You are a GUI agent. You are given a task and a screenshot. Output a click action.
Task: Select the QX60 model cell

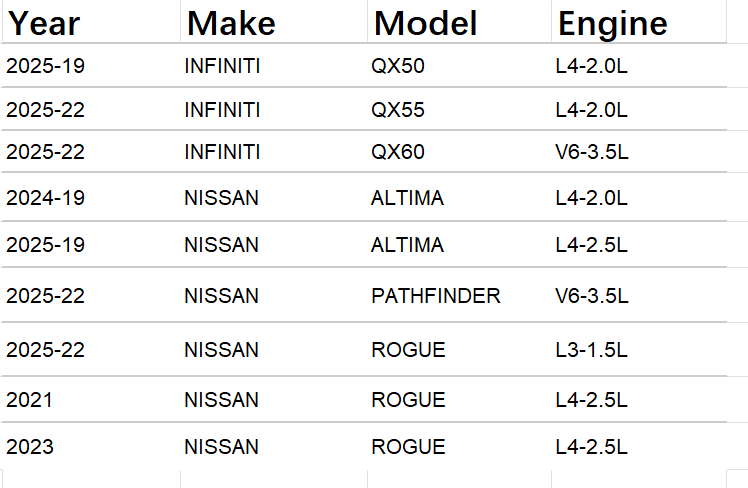click(x=397, y=152)
